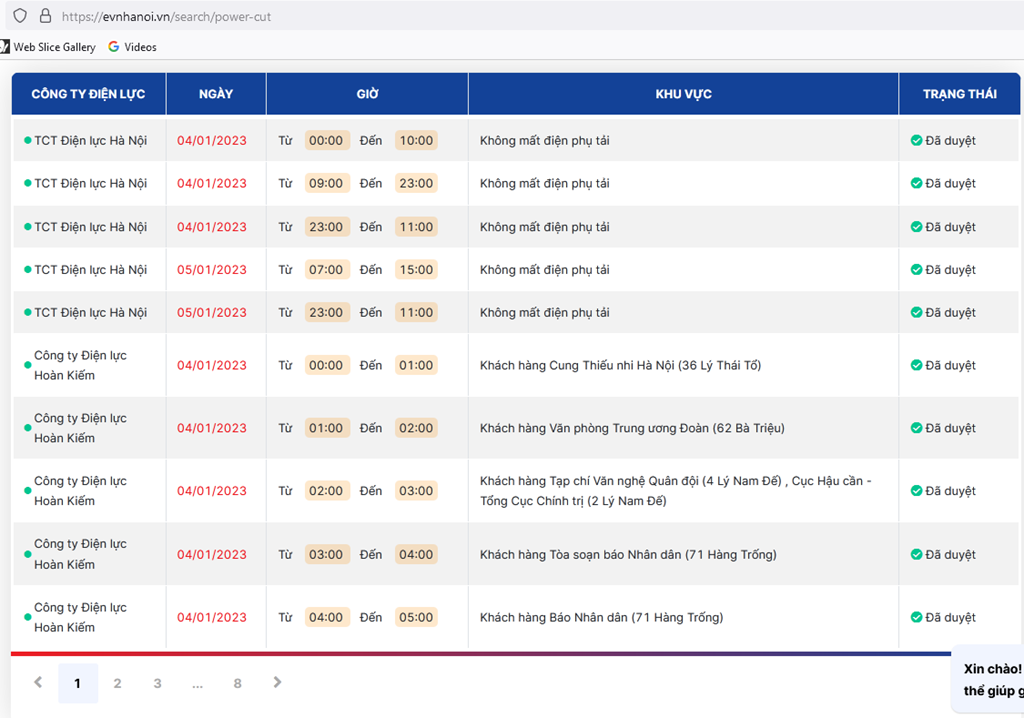Click 'Công ty Điện lực Hoàn Kiếm' in 01:00–02:00 row

[x=80, y=428]
